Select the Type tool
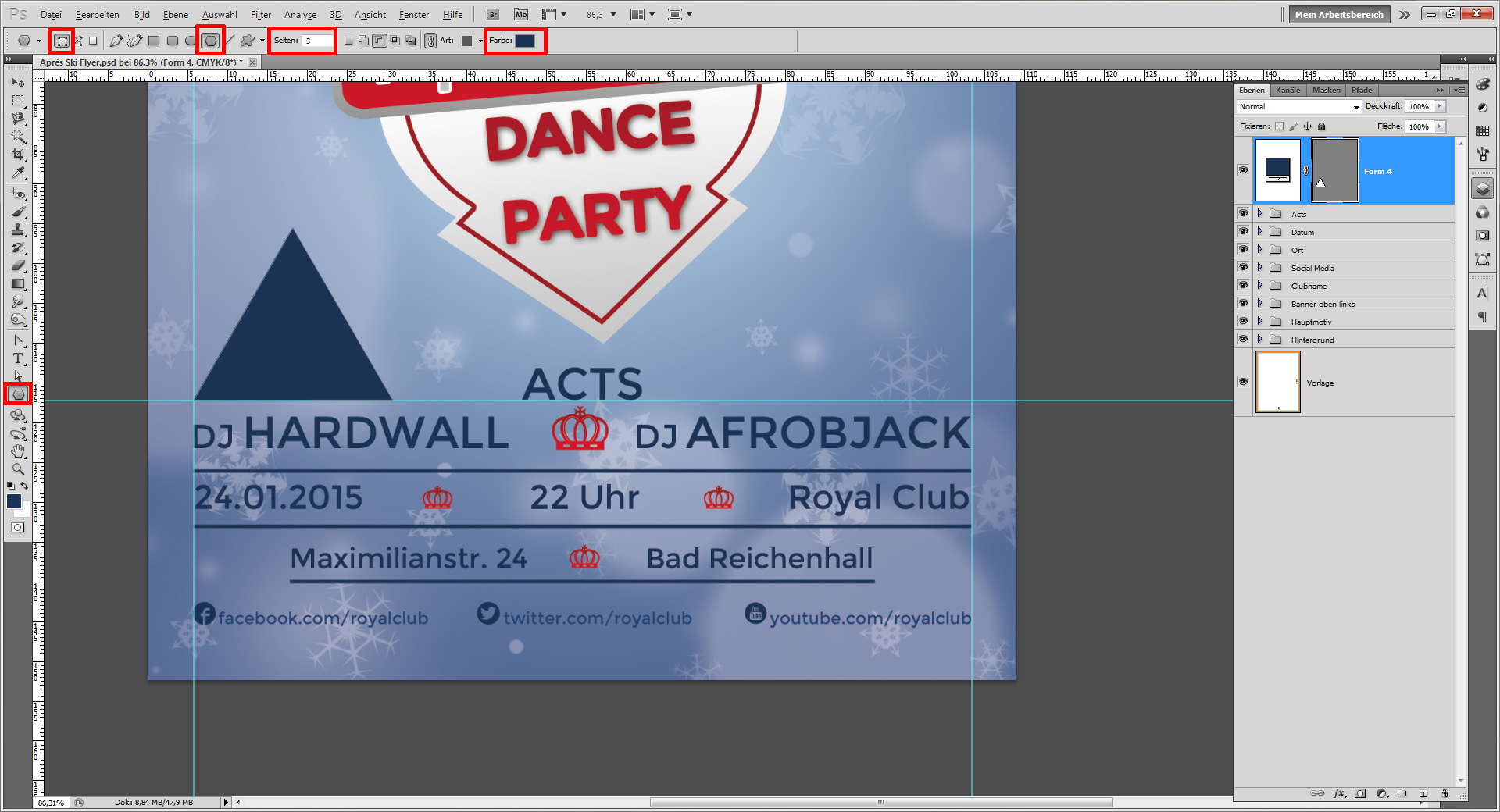The width and height of the screenshot is (1500, 812). (x=18, y=359)
